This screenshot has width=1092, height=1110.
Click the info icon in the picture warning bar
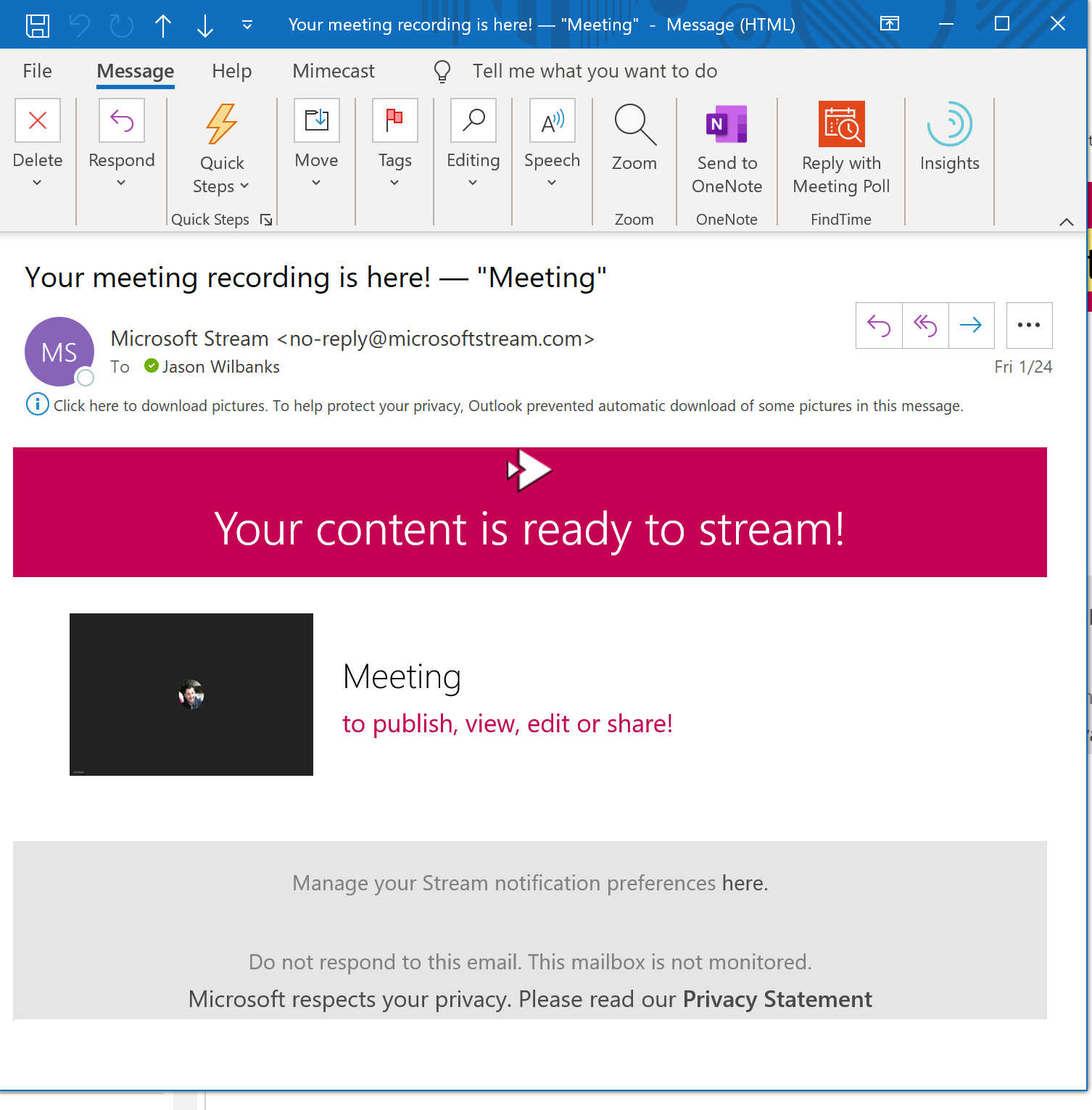[38, 404]
